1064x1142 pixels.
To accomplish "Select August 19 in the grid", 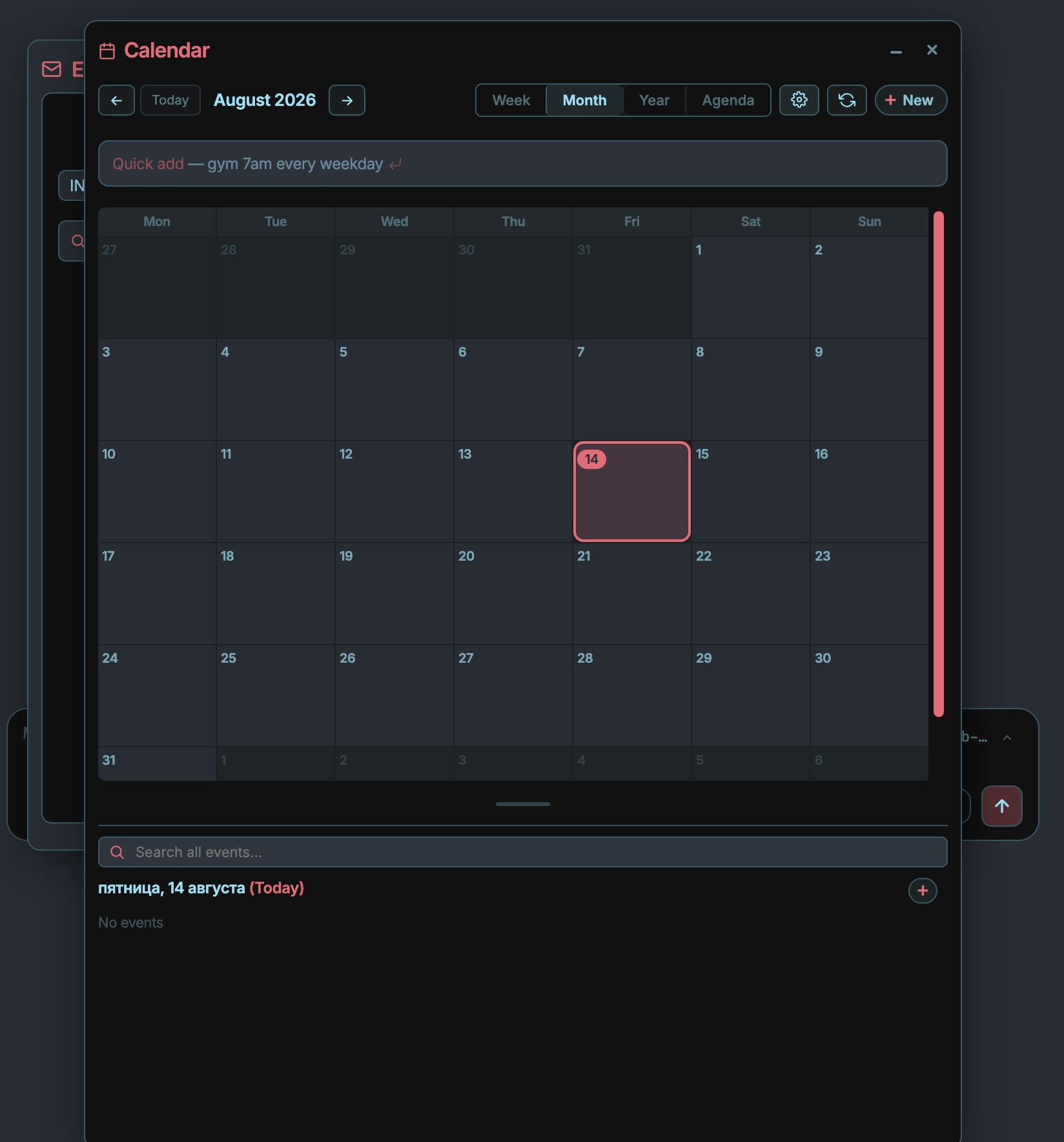I will point(394,594).
